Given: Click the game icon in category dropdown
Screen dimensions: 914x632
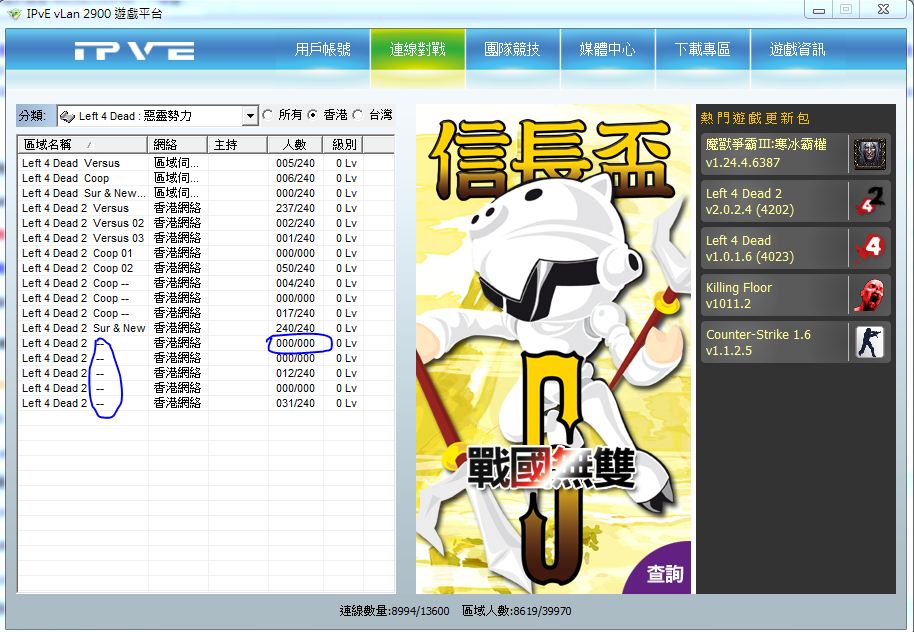Looking at the screenshot, I should coord(67,116).
